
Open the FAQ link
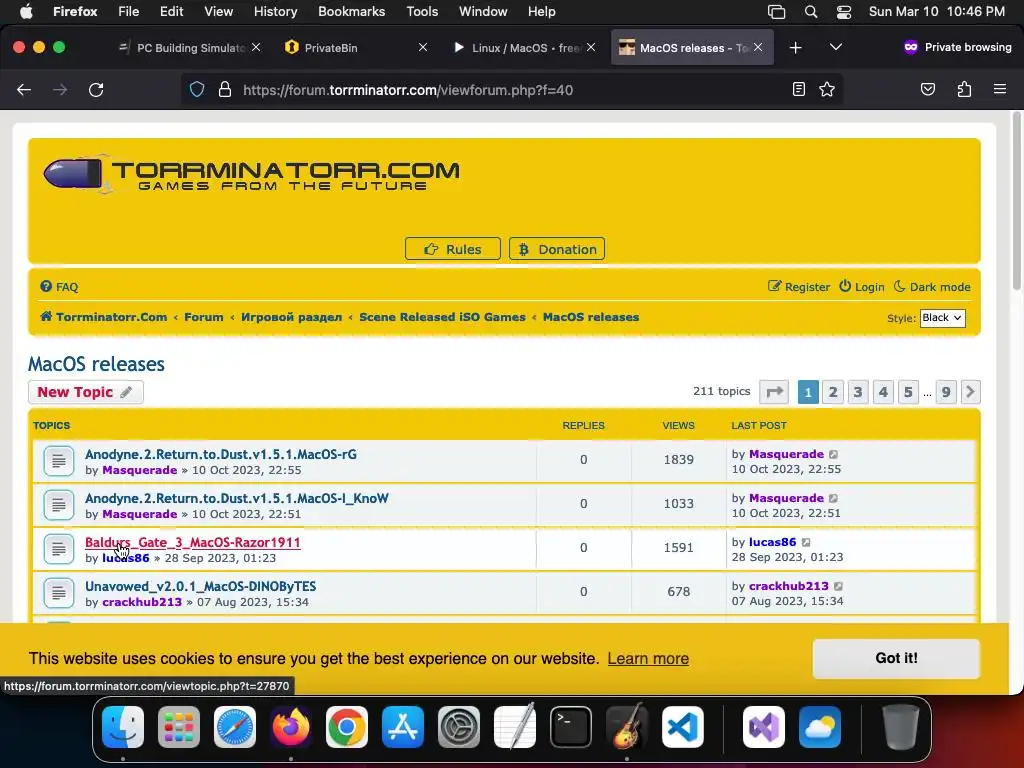[x=59, y=287]
